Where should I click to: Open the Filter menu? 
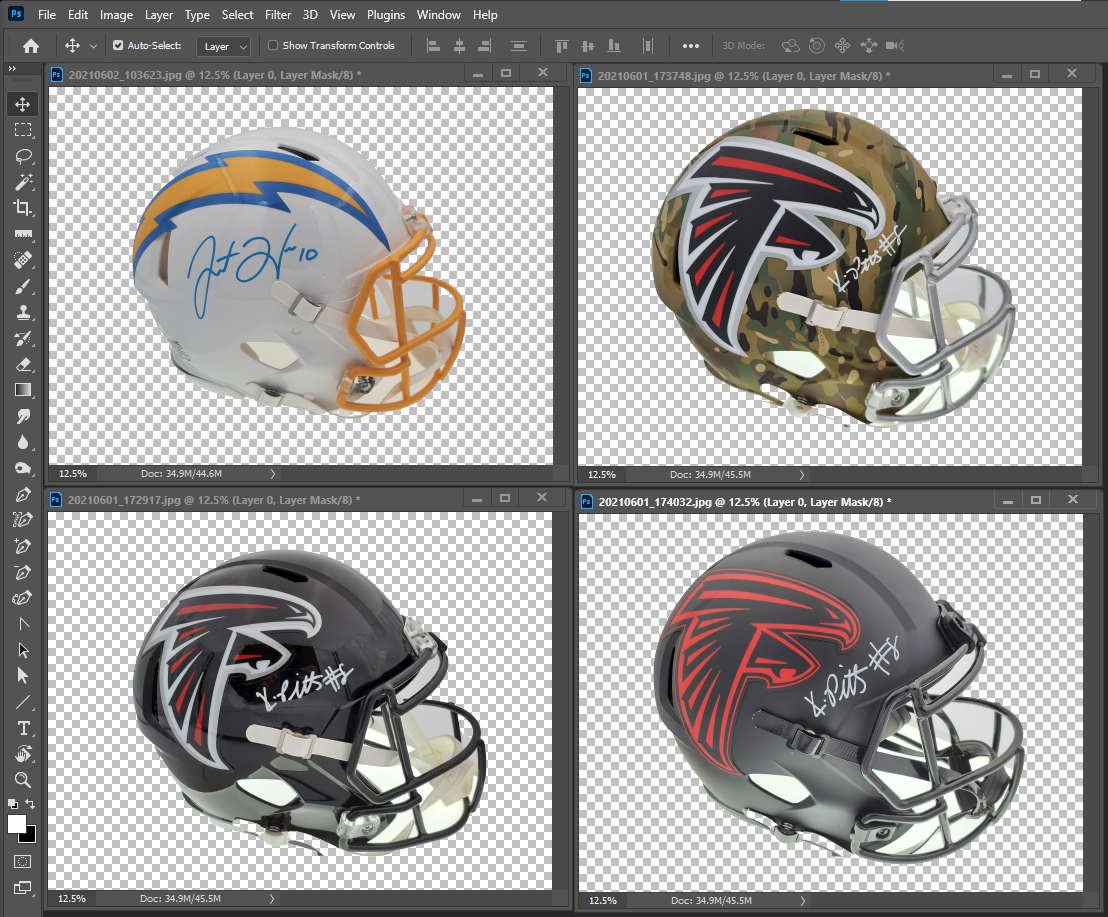pos(277,14)
